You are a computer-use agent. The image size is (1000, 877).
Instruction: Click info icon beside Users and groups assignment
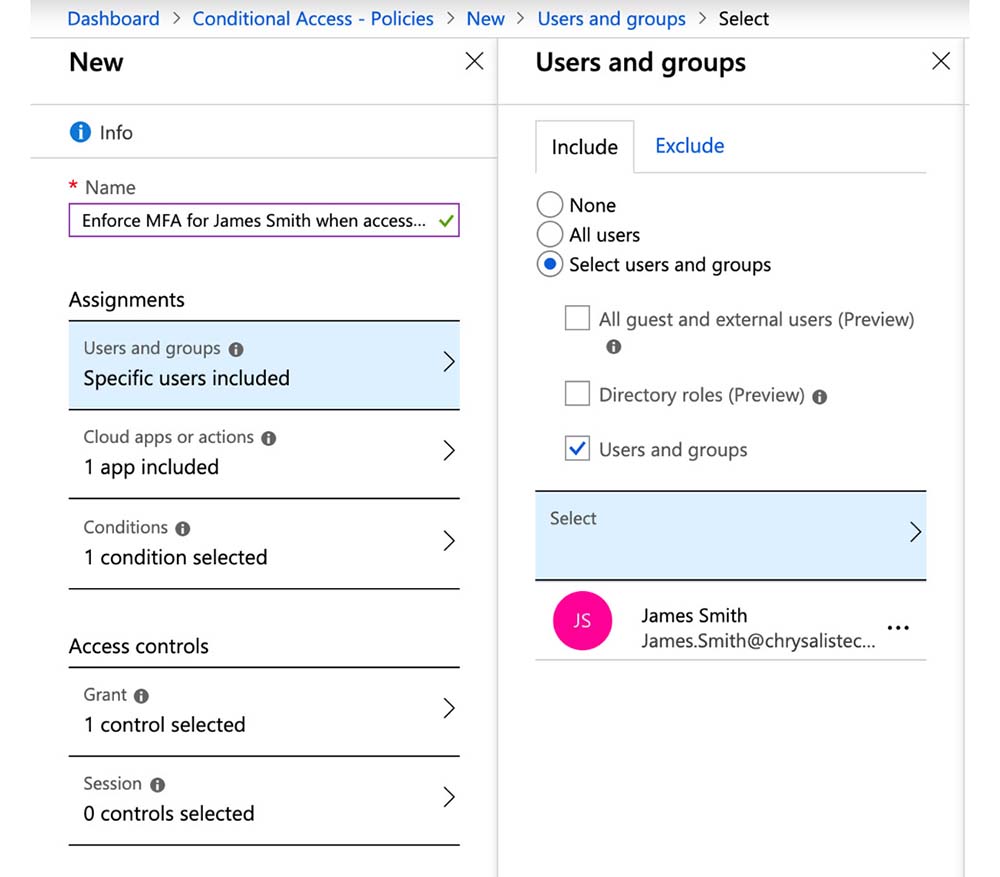(x=236, y=349)
